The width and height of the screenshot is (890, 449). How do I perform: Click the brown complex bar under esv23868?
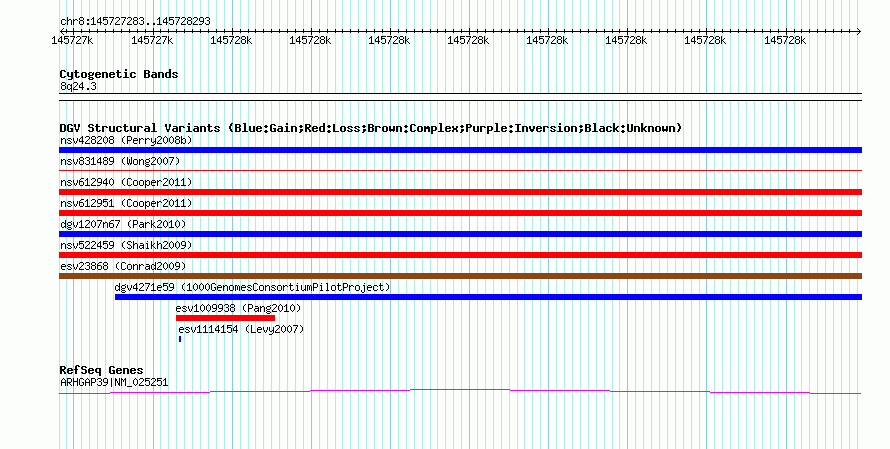pyautogui.click(x=460, y=276)
